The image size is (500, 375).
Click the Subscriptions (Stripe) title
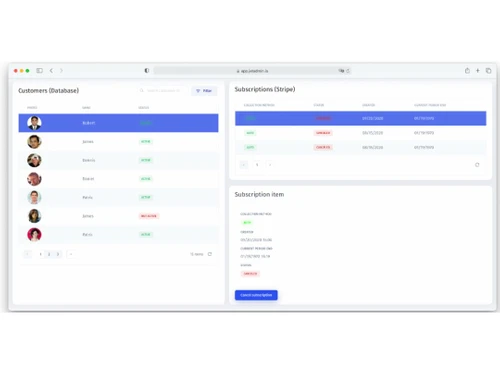click(265, 89)
